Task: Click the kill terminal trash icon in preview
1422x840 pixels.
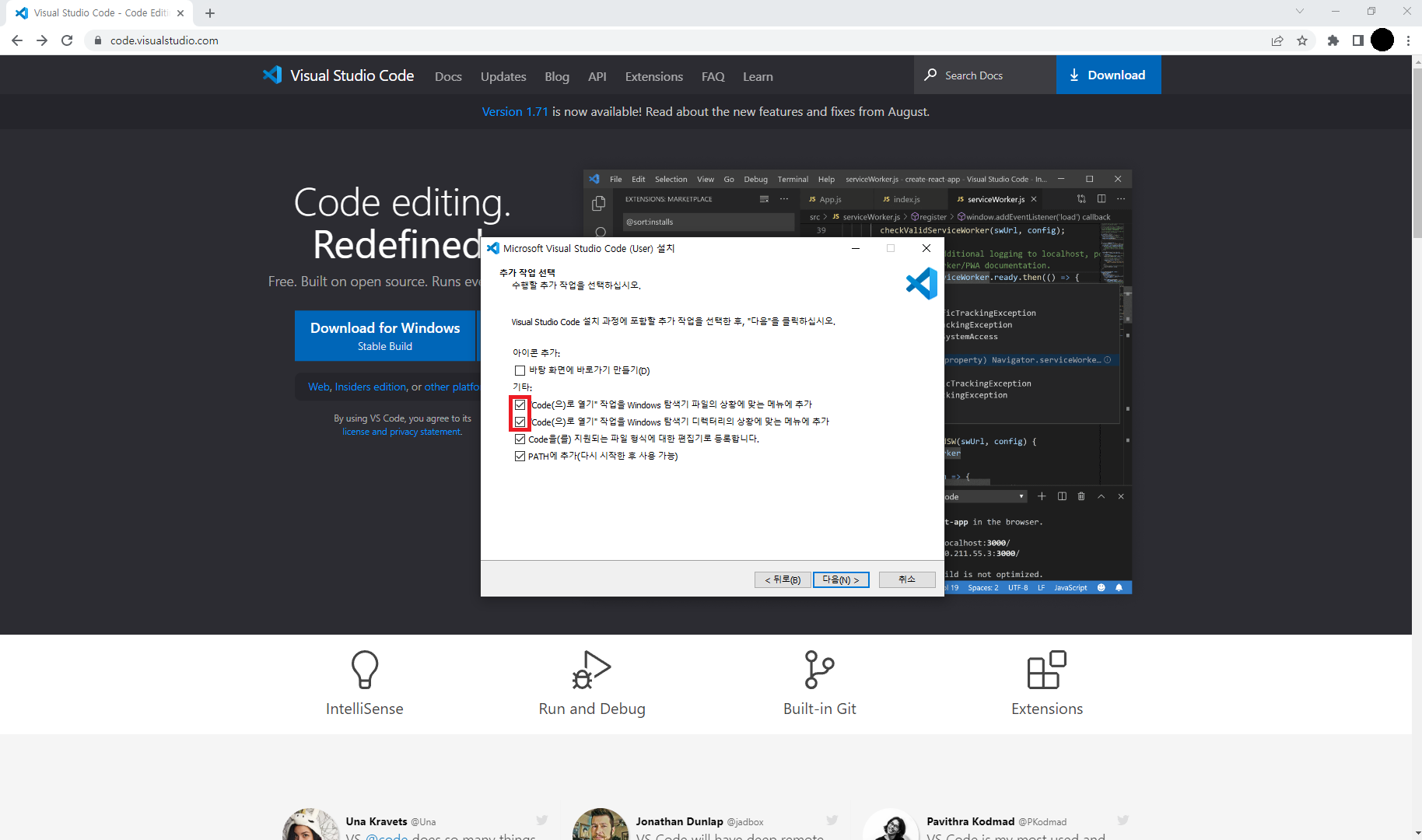Action: [x=1081, y=496]
